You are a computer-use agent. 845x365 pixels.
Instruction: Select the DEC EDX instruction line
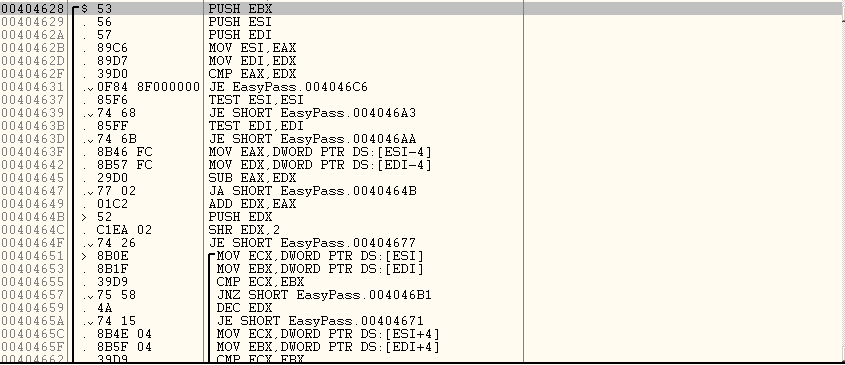pyautogui.click(x=244, y=308)
